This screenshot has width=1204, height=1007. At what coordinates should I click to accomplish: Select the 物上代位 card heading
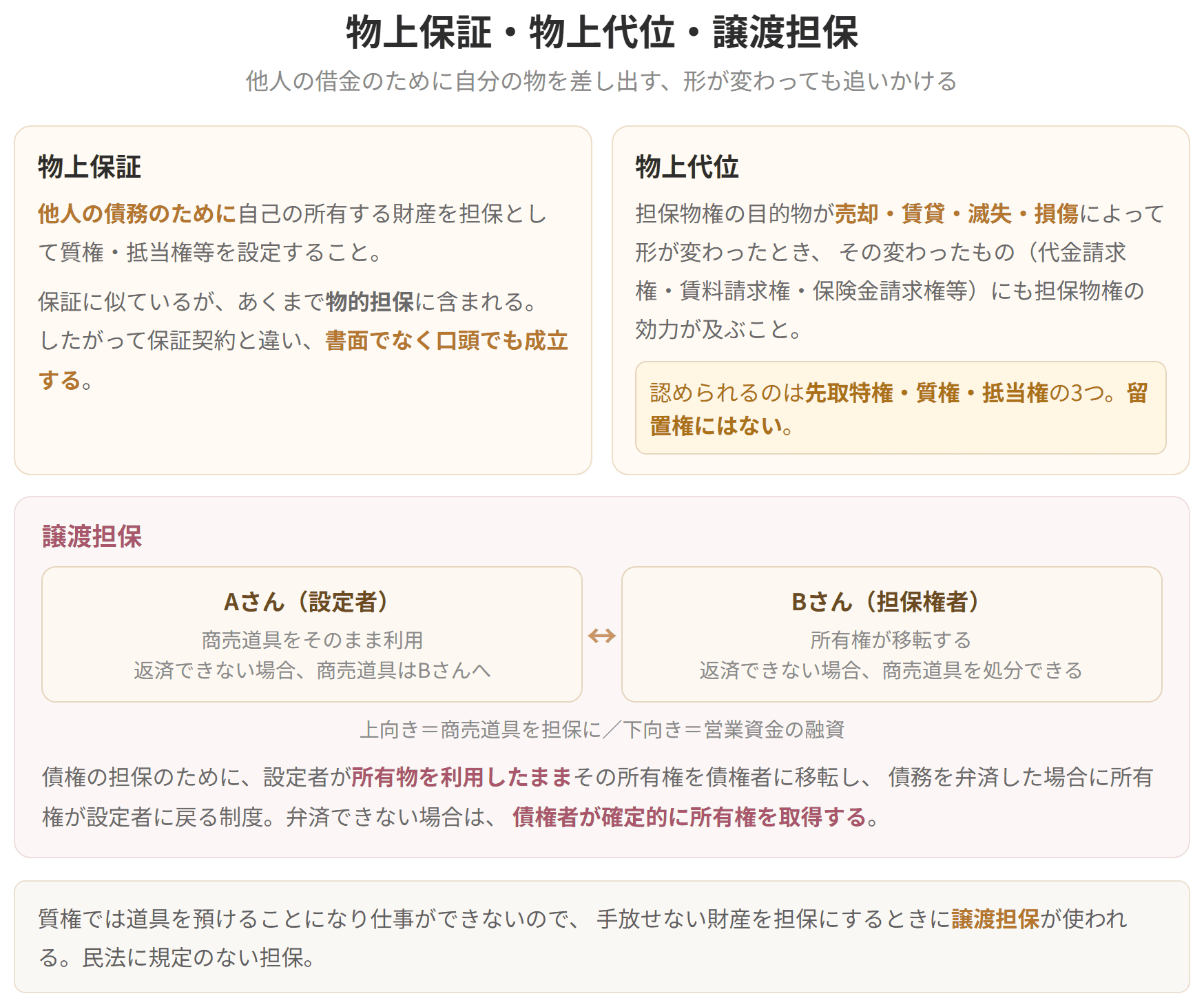tap(687, 167)
